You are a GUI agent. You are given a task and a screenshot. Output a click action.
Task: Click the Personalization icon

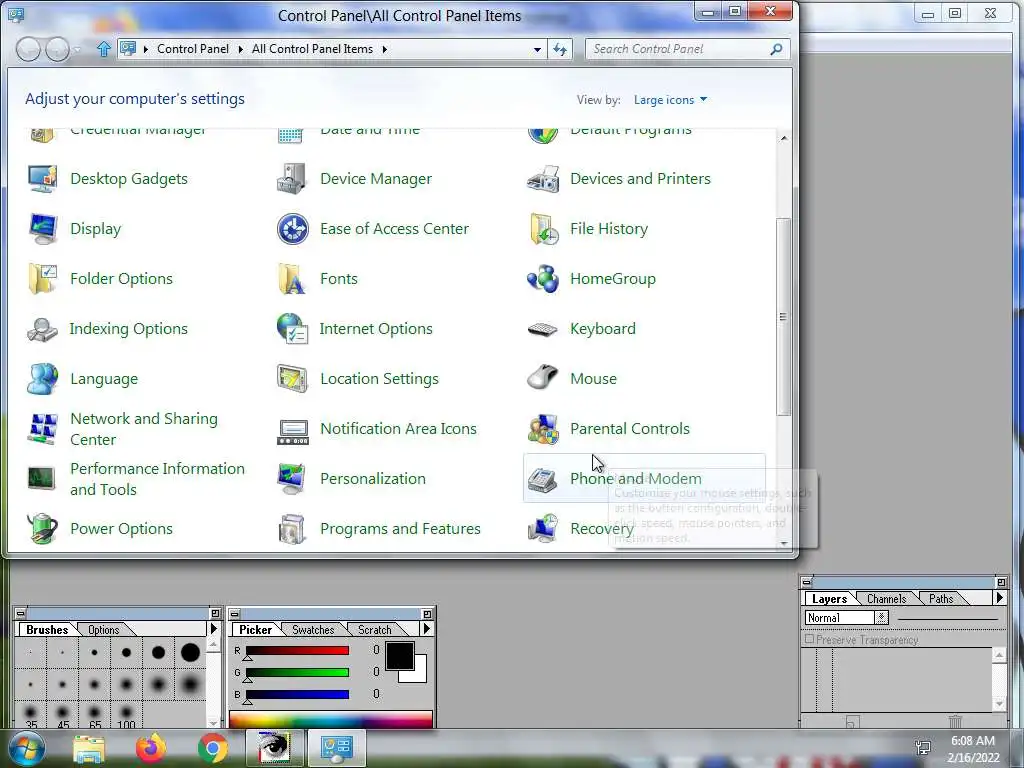(x=292, y=479)
